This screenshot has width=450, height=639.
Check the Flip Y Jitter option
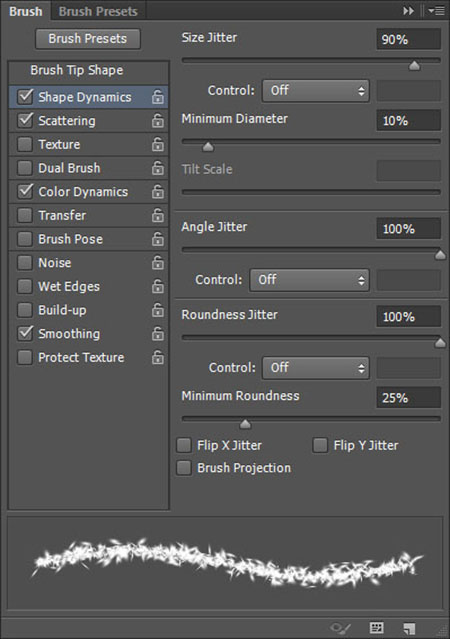[x=320, y=445]
